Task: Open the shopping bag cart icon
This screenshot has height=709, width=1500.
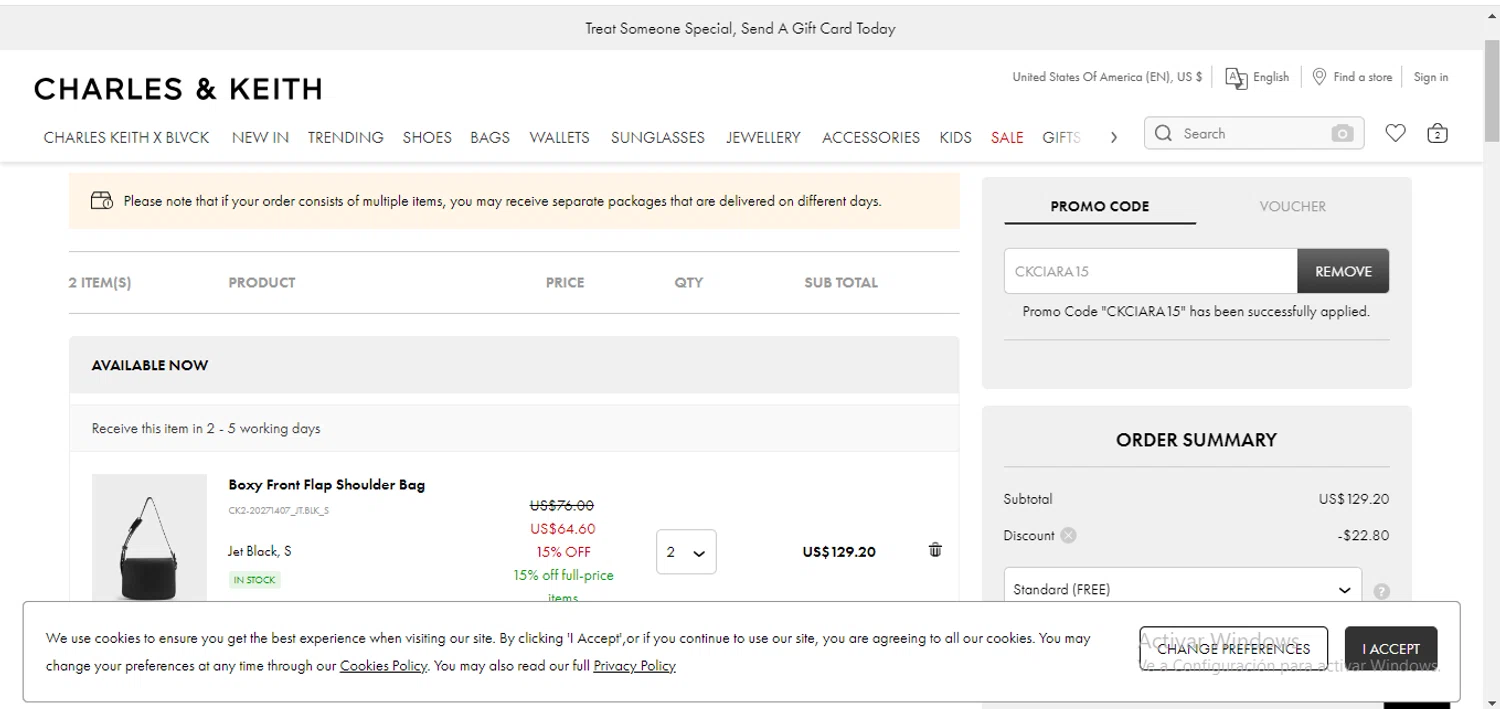Action: (x=1437, y=133)
